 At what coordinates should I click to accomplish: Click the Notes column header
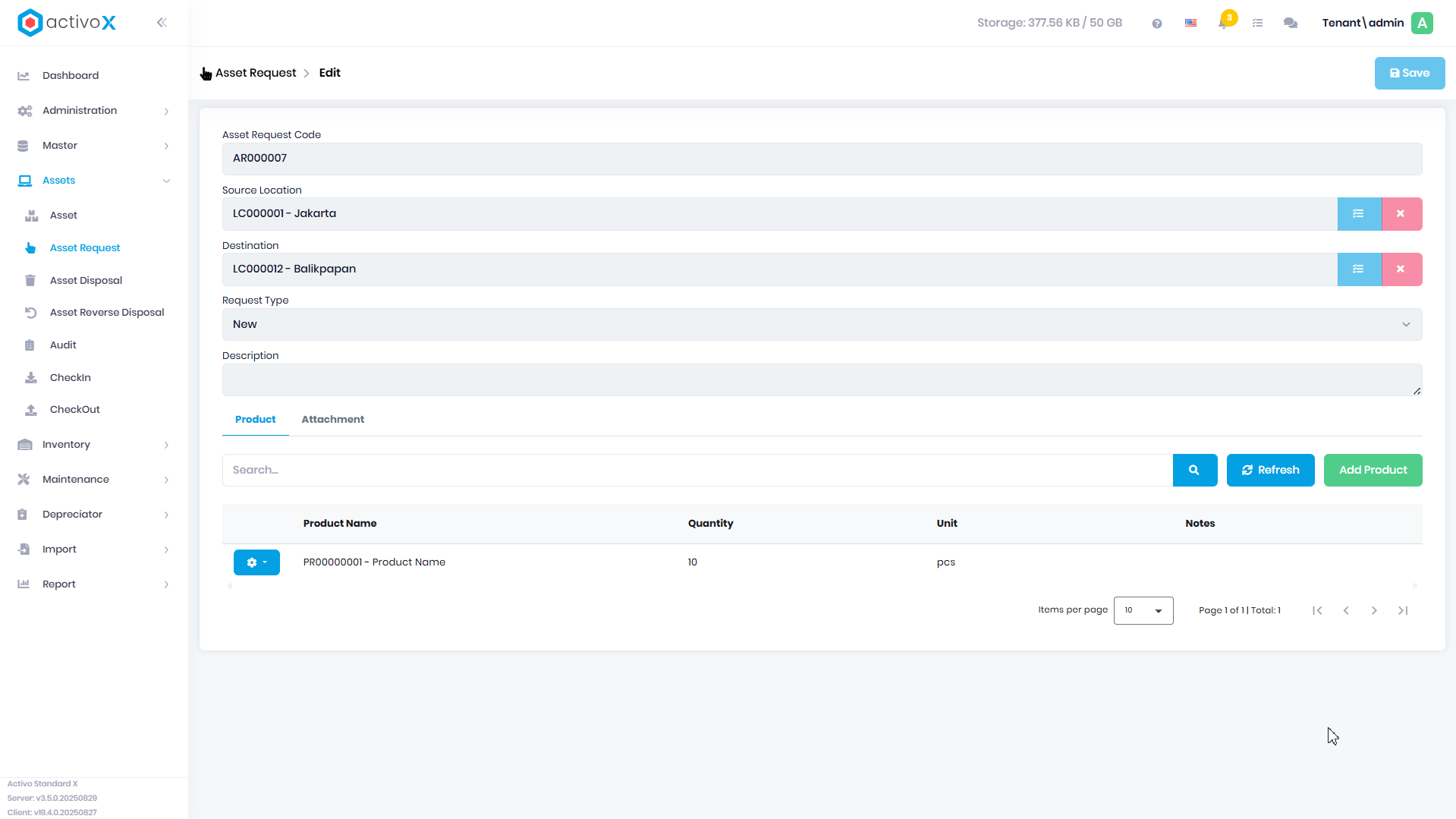(1200, 524)
